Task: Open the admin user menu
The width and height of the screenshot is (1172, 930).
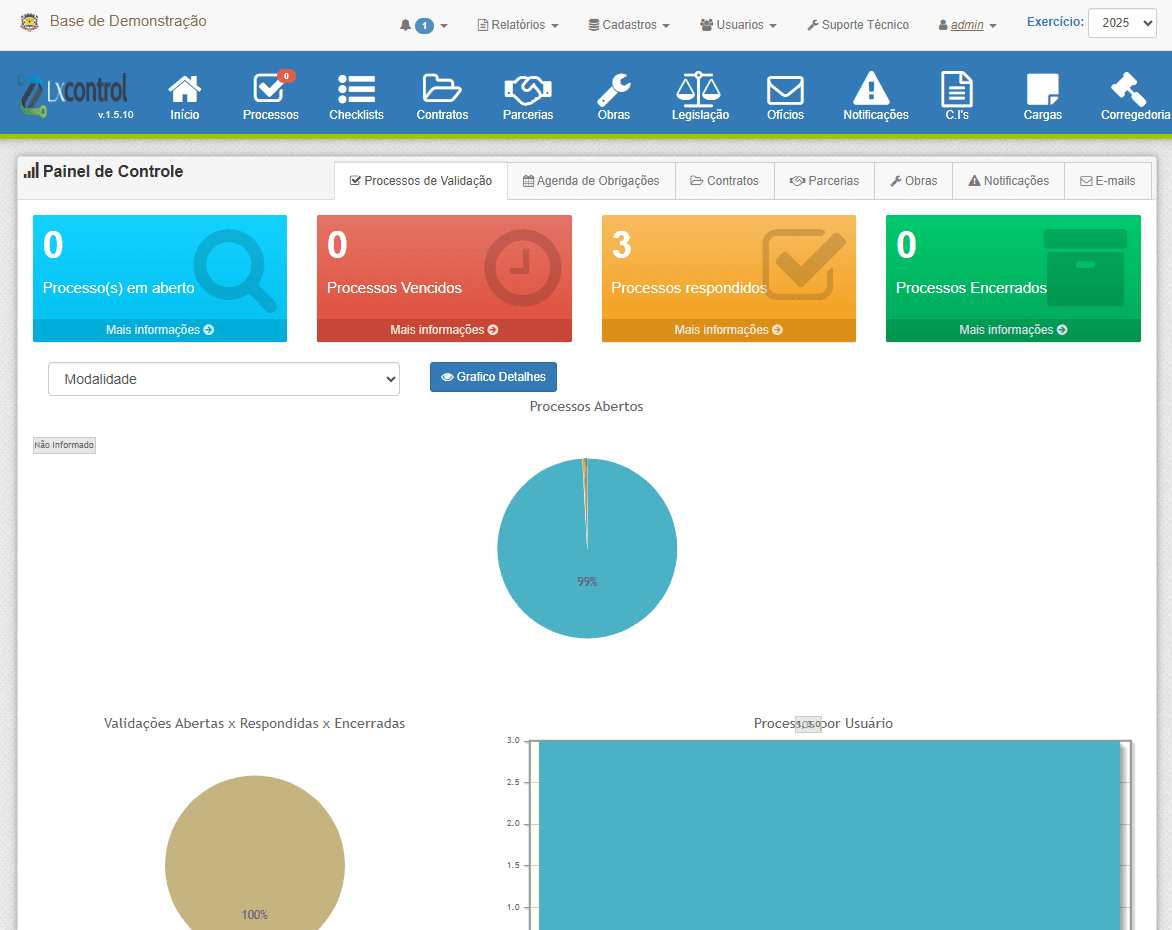Action: click(x=967, y=25)
